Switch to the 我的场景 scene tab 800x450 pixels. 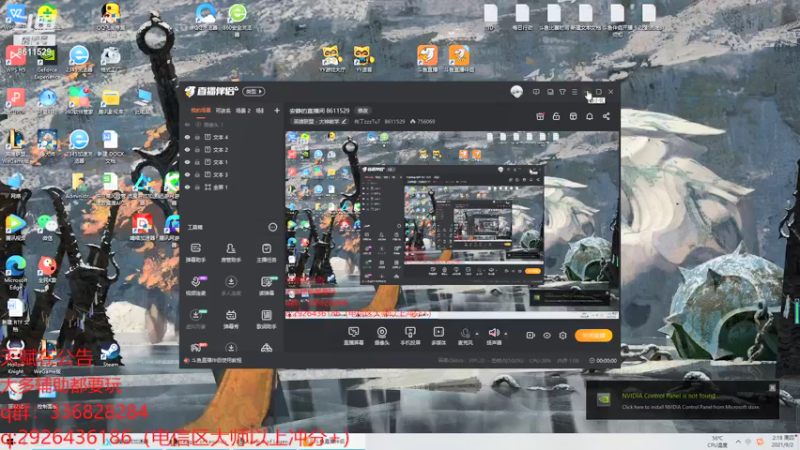click(x=201, y=111)
